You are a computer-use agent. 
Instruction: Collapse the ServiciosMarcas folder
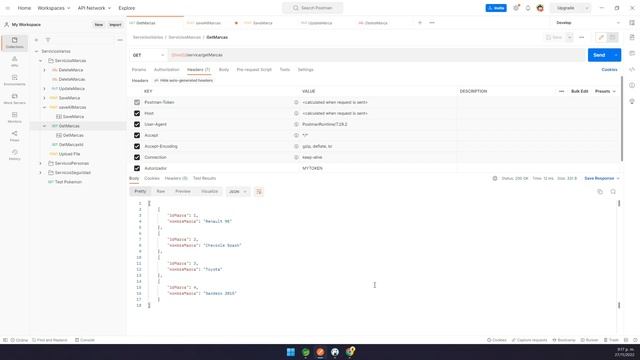tap(40, 60)
